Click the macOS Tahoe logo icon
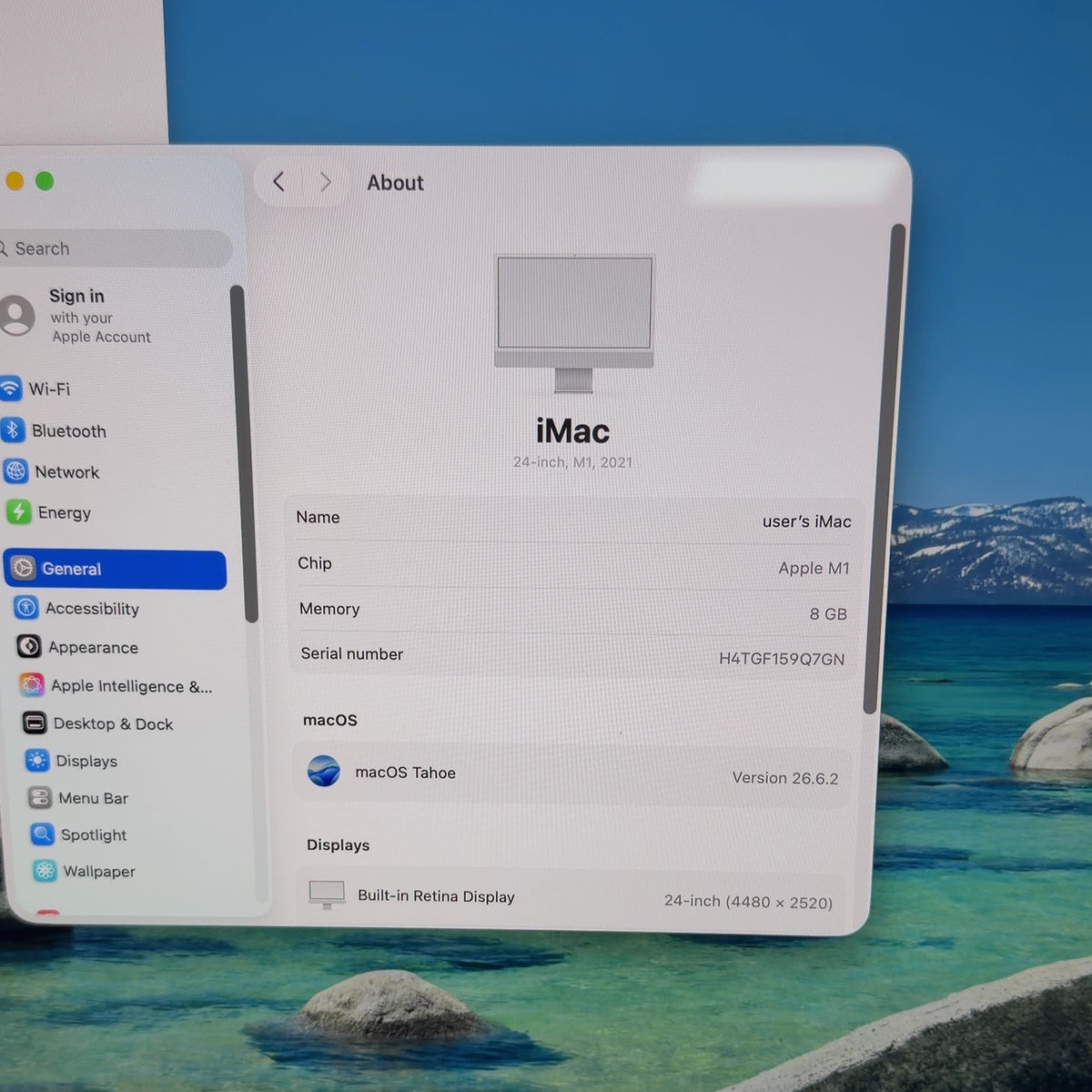Viewport: 1092px width, 1092px height. pyautogui.click(x=324, y=772)
